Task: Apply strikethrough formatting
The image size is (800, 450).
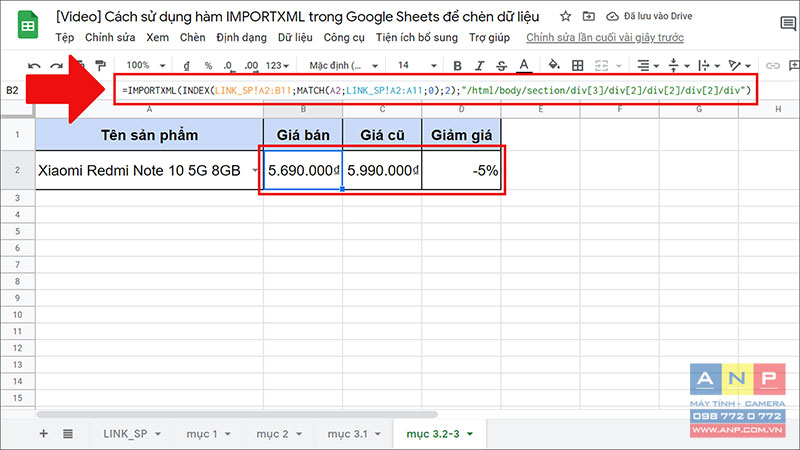Action: coord(502,65)
